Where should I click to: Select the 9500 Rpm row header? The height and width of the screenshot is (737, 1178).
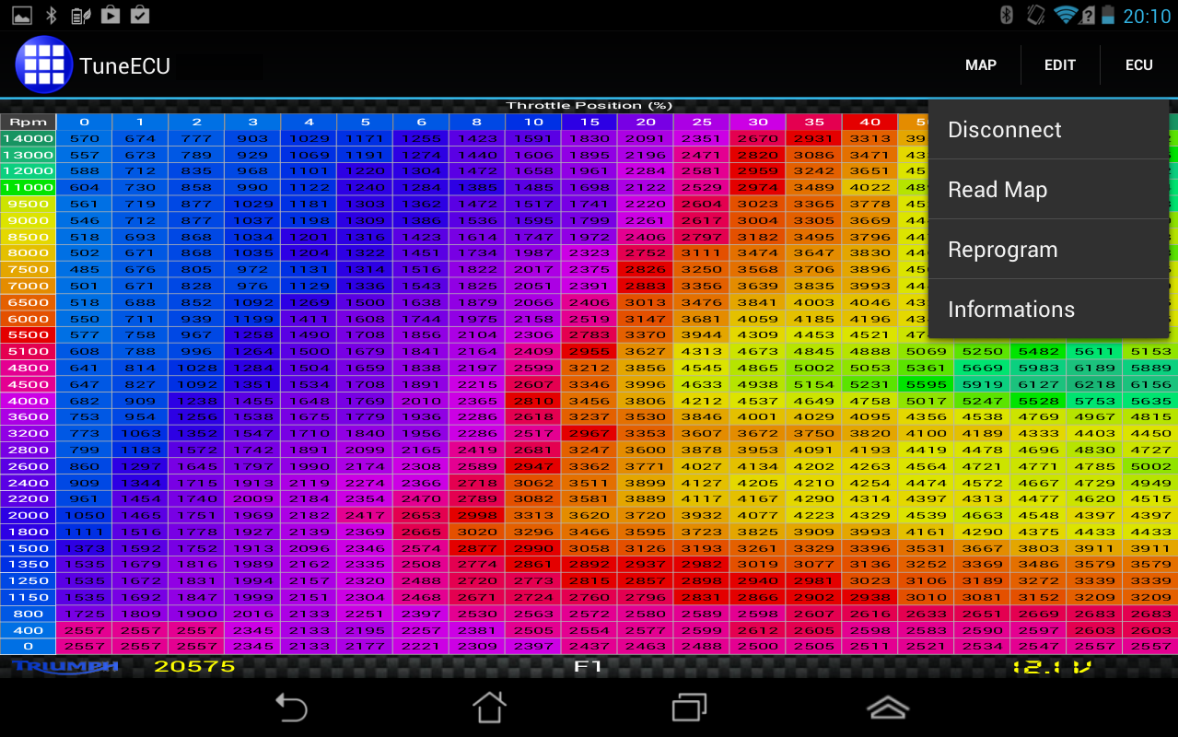(28, 204)
